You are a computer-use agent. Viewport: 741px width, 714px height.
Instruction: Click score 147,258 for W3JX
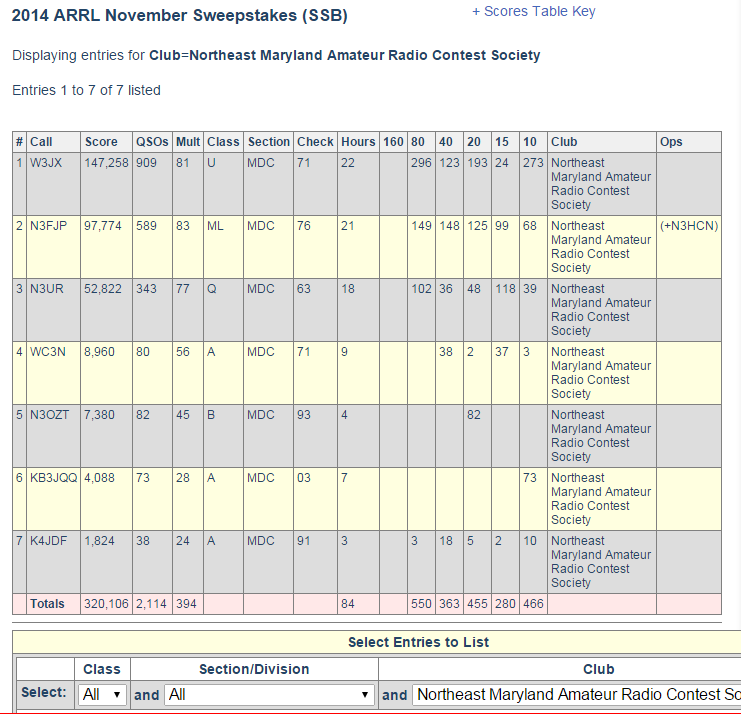[106, 163]
